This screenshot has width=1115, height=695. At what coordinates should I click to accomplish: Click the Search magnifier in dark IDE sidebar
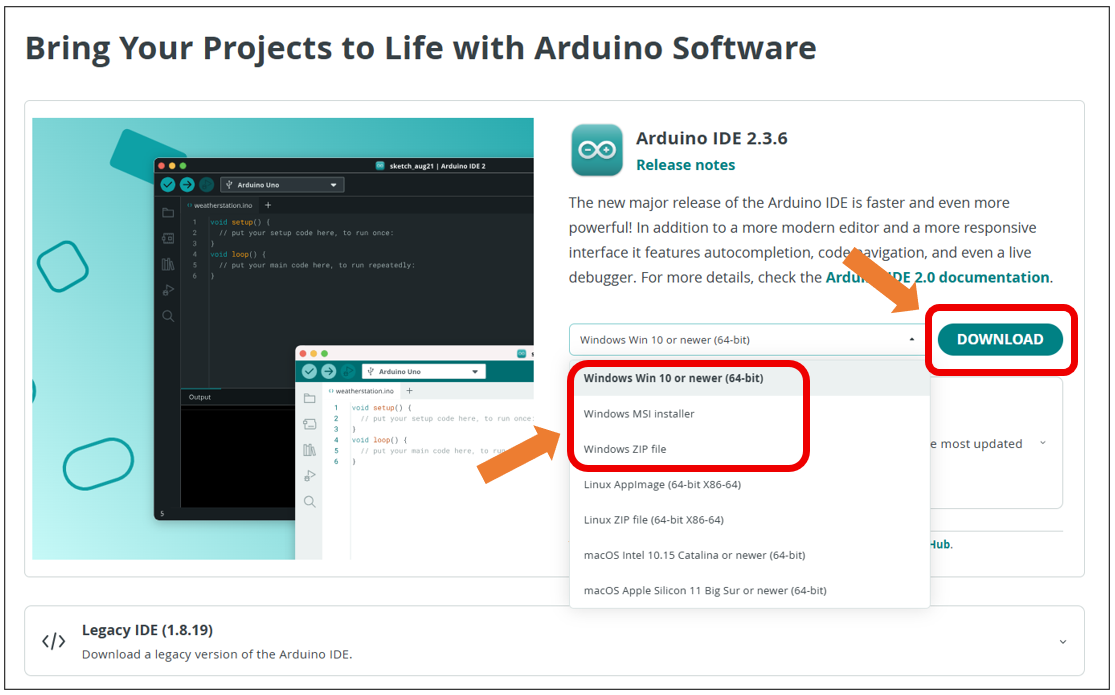pos(168,316)
